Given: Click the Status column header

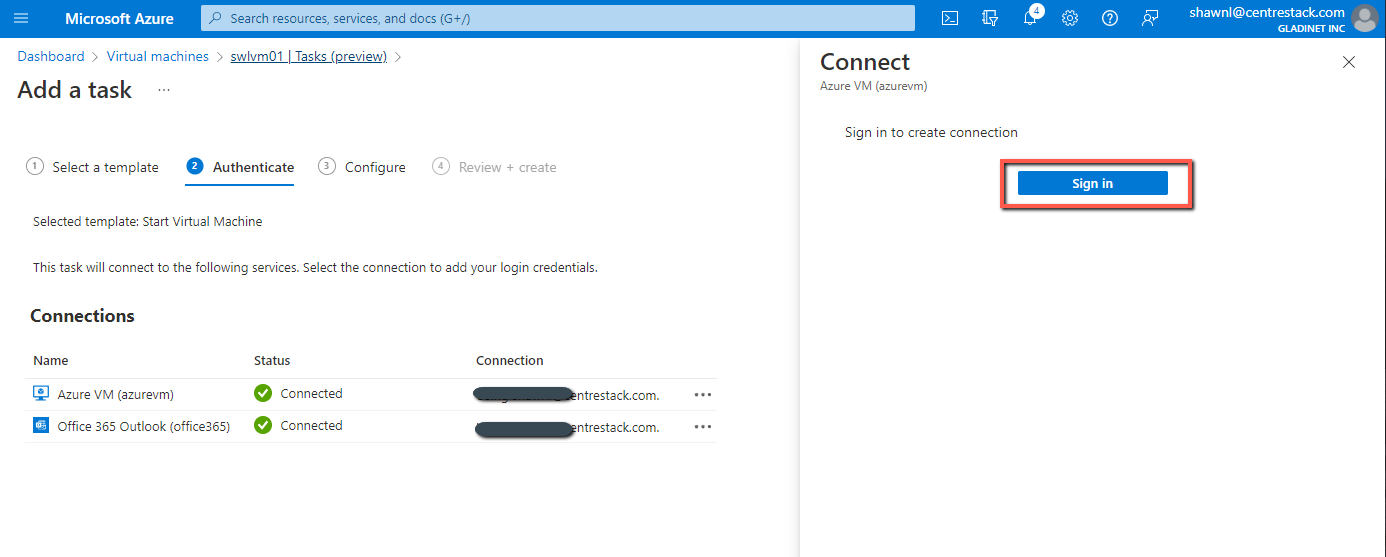Looking at the screenshot, I should click(272, 360).
